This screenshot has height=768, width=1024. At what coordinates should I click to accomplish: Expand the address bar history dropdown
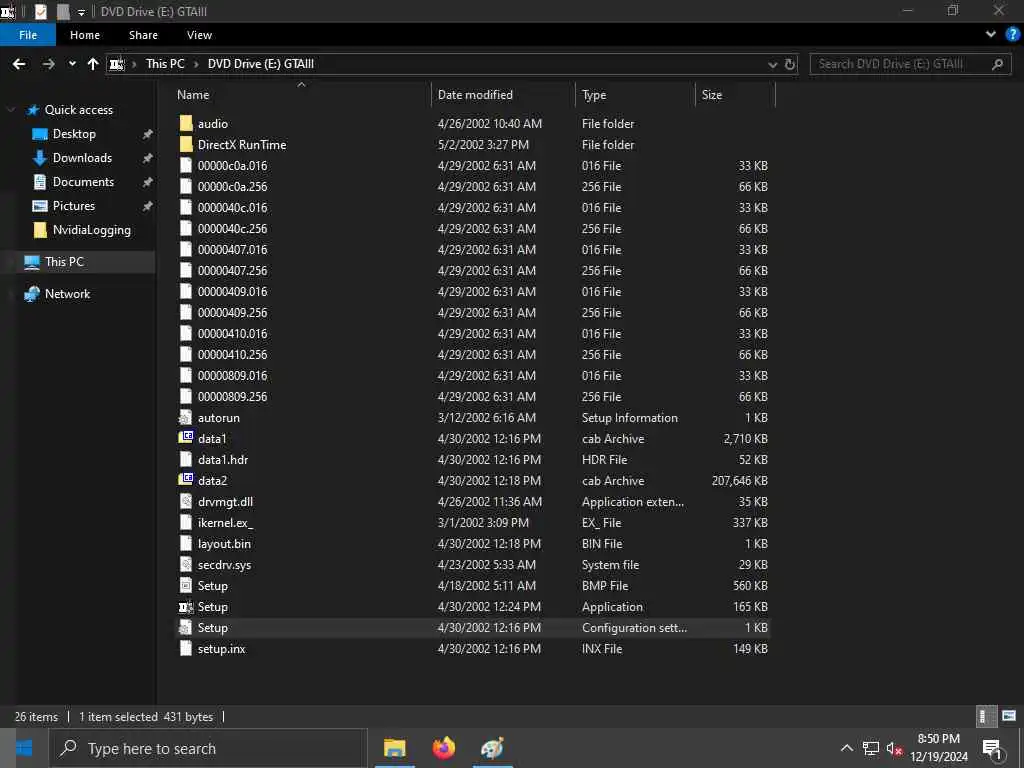773,64
